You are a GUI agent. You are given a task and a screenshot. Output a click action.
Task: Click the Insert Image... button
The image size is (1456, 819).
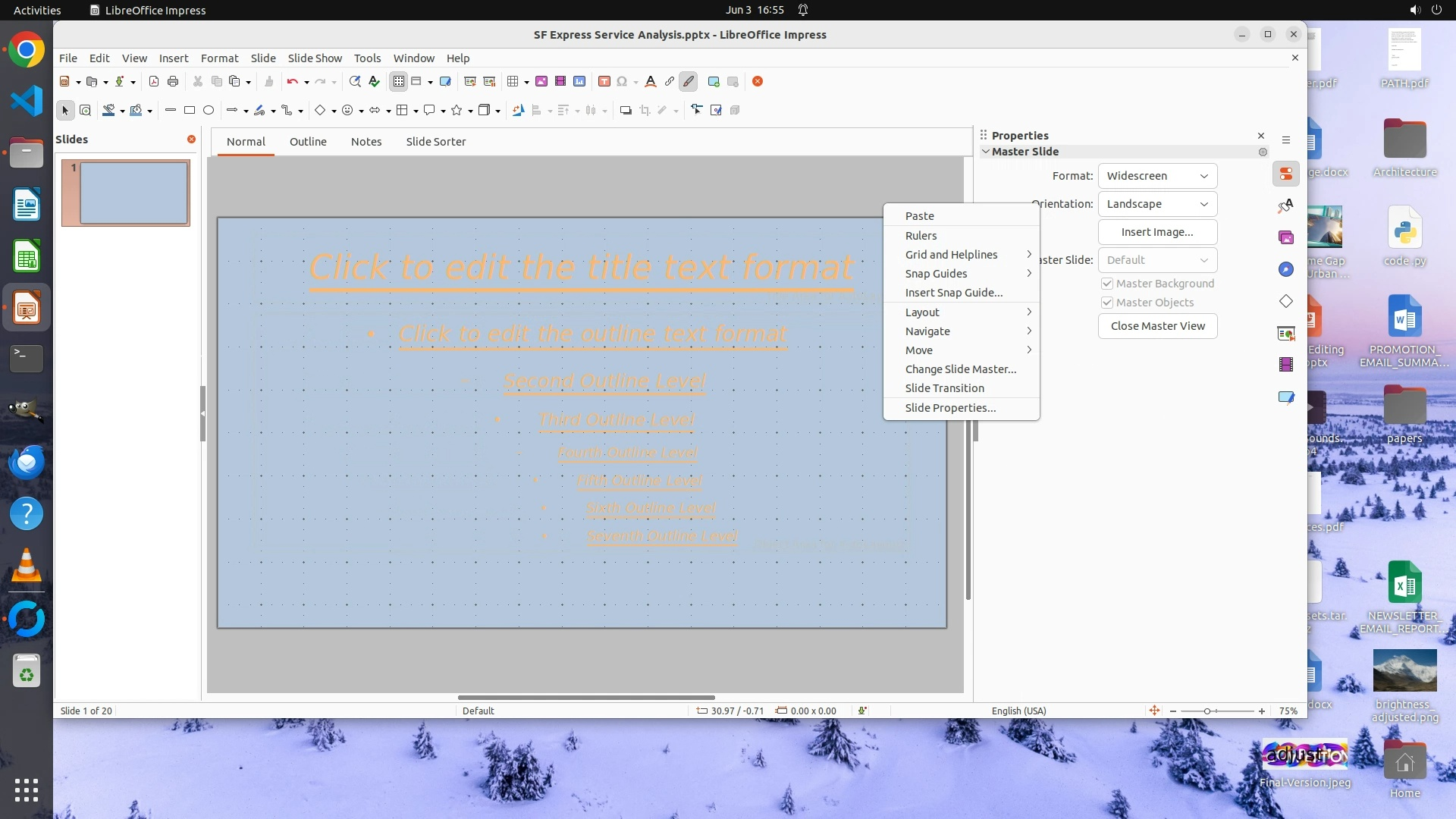pos(1157,232)
